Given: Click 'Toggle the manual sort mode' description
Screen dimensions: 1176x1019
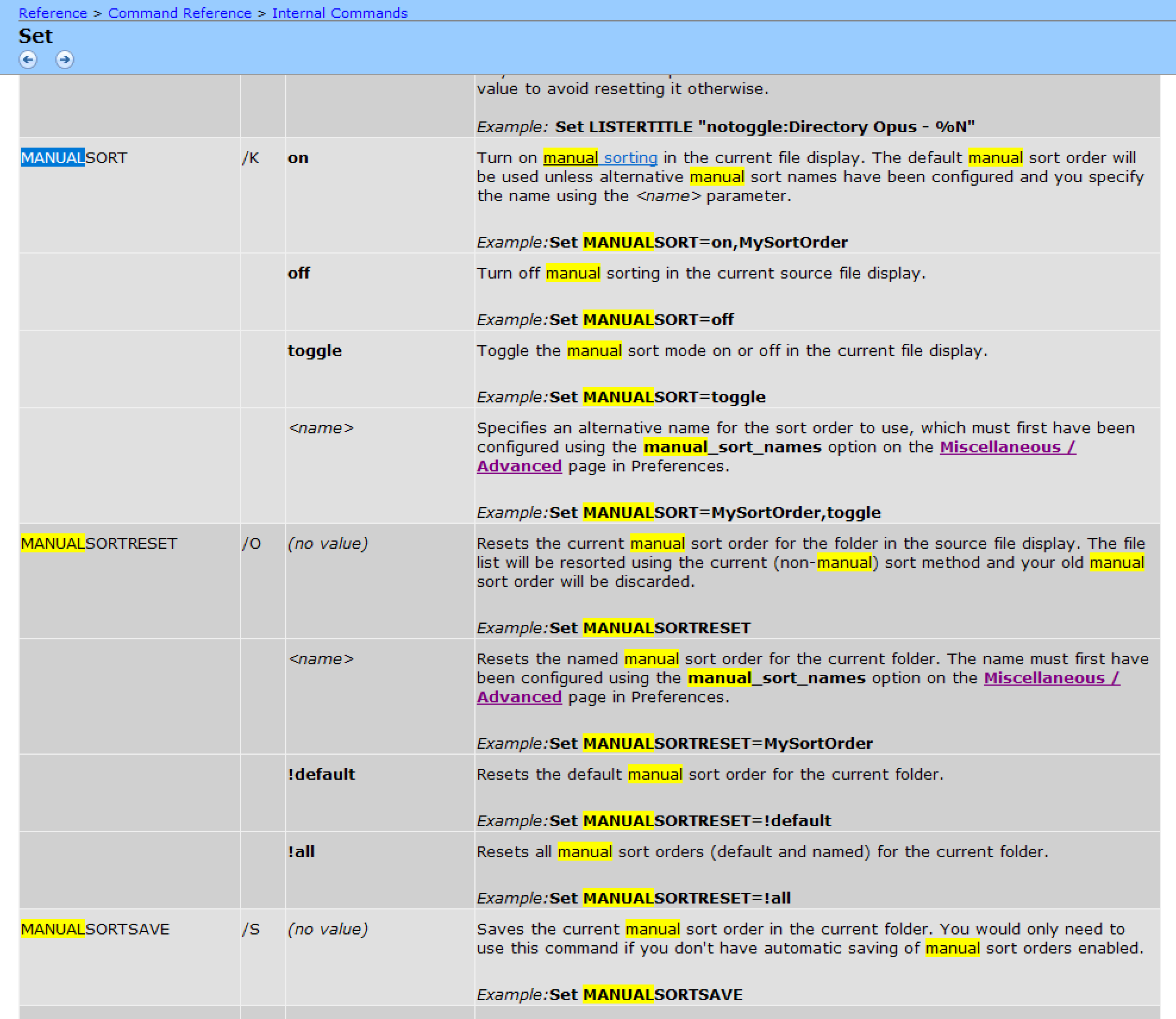Looking at the screenshot, I should point(732,351).
